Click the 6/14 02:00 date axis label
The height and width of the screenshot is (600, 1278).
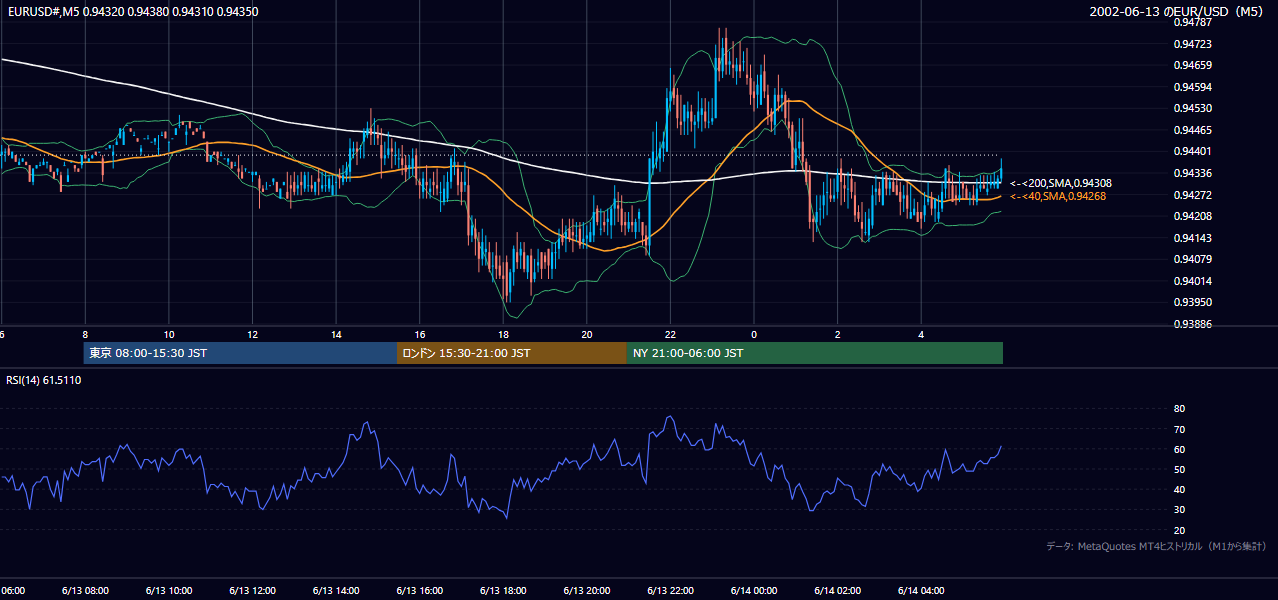tap(838, 590)
